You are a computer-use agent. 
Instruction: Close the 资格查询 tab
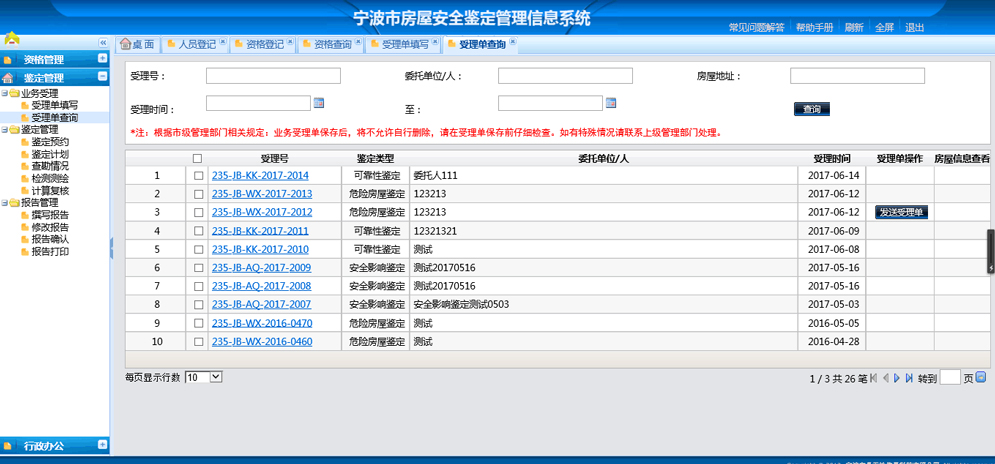click(x=359, y=42)
